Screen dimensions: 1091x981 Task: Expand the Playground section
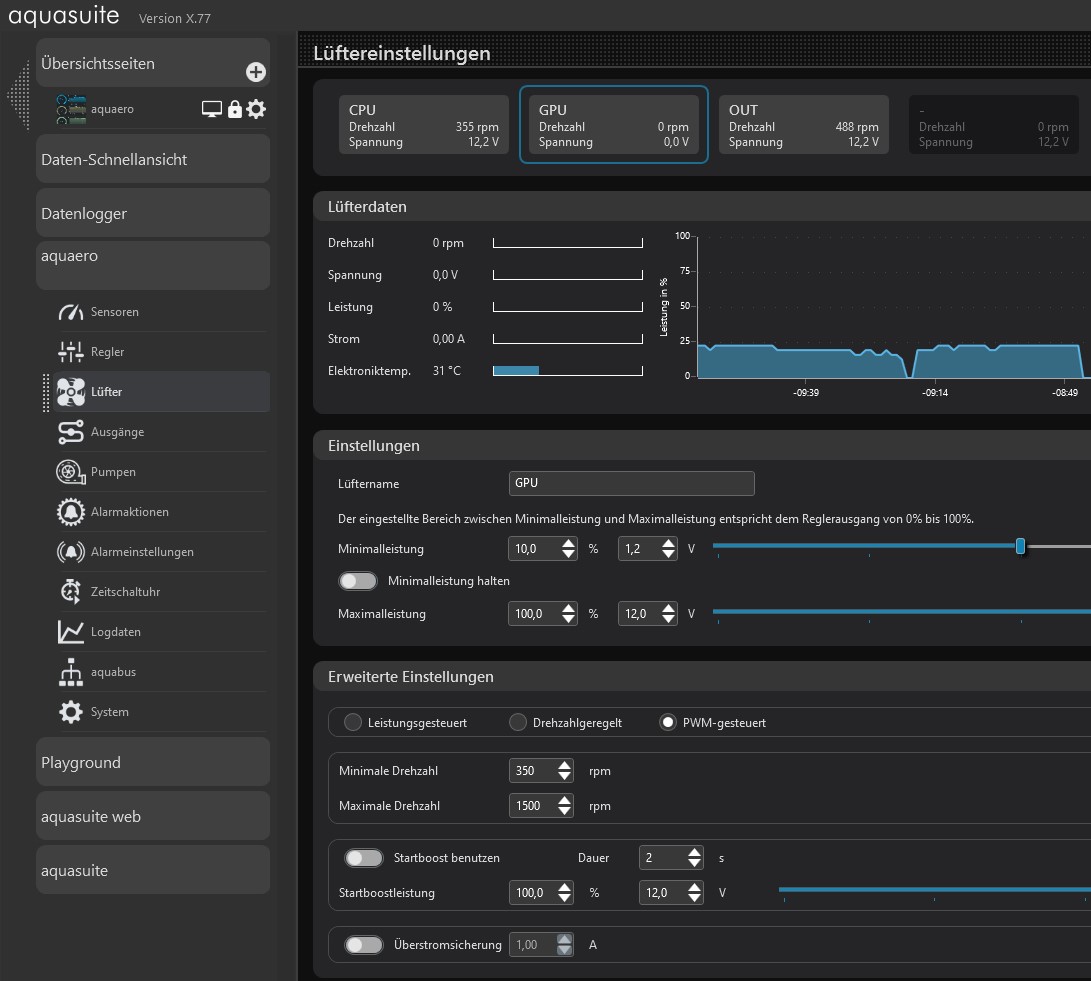(x=153, y=762)
